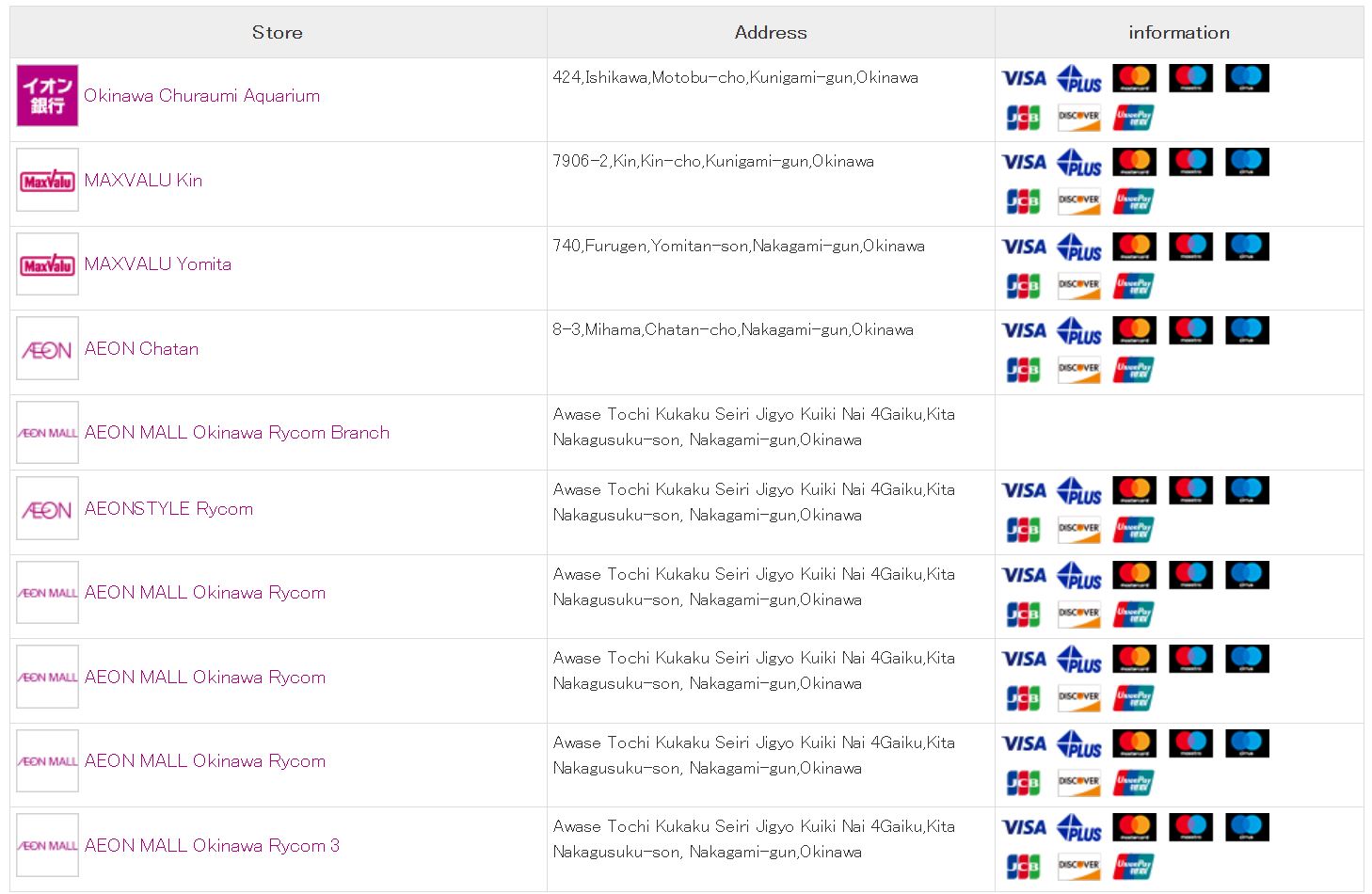
Task: Click the Cirrus icon in Okinawa Churaumi Aquarium row
Action: click(1247, 78)
